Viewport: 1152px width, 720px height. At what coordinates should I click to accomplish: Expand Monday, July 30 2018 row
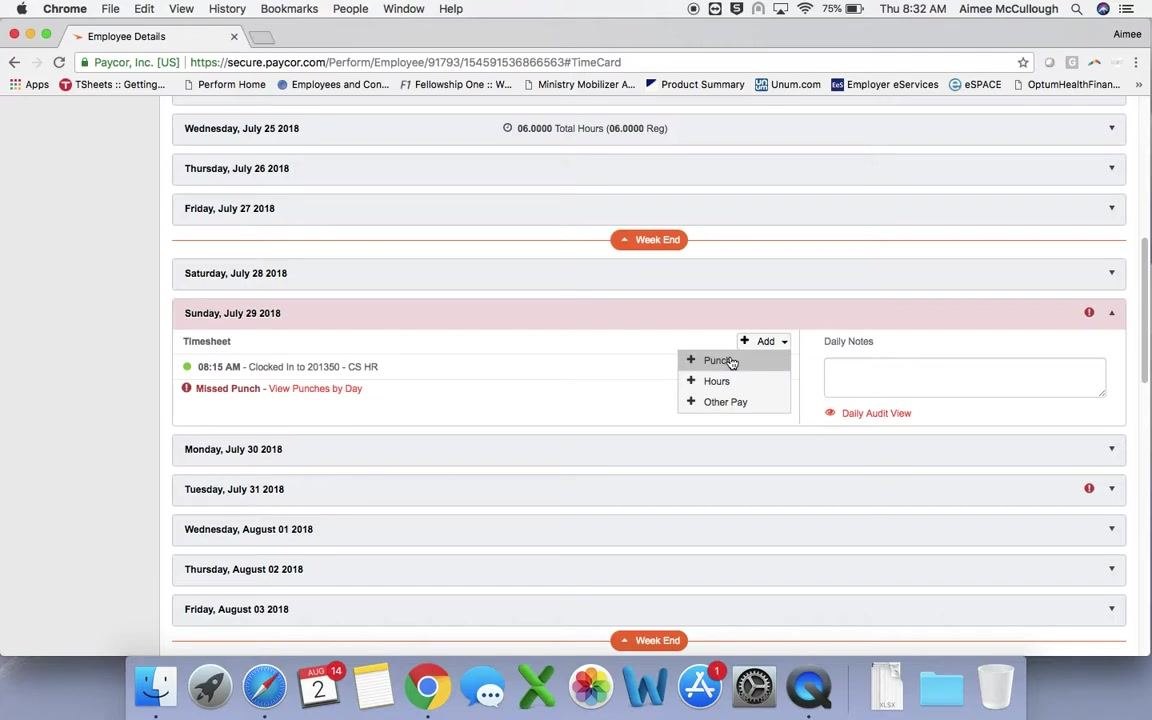click(649, 449)
